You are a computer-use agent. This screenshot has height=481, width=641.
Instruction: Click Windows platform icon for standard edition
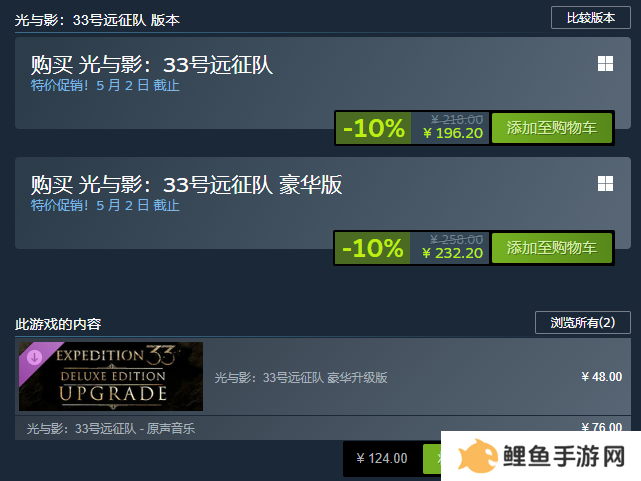(605, 64)
